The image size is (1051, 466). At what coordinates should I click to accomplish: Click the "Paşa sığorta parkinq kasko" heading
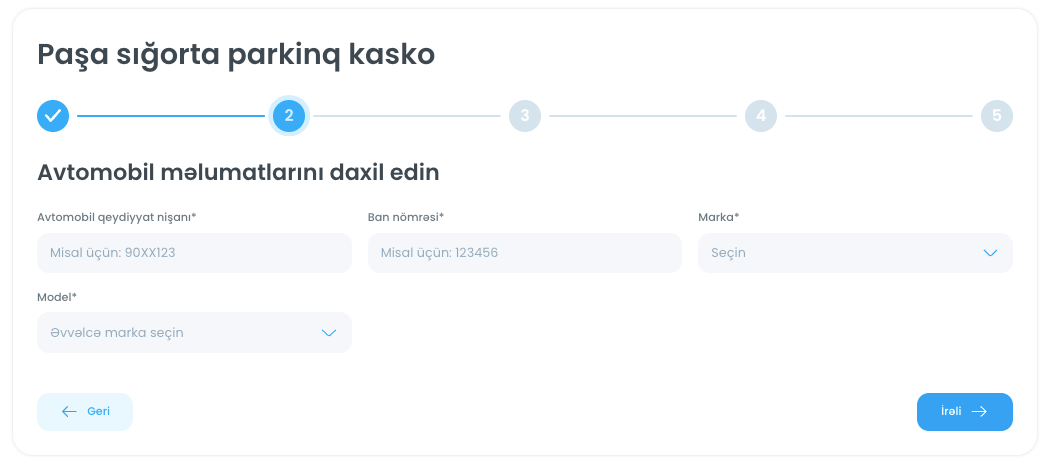pos(236,54)
